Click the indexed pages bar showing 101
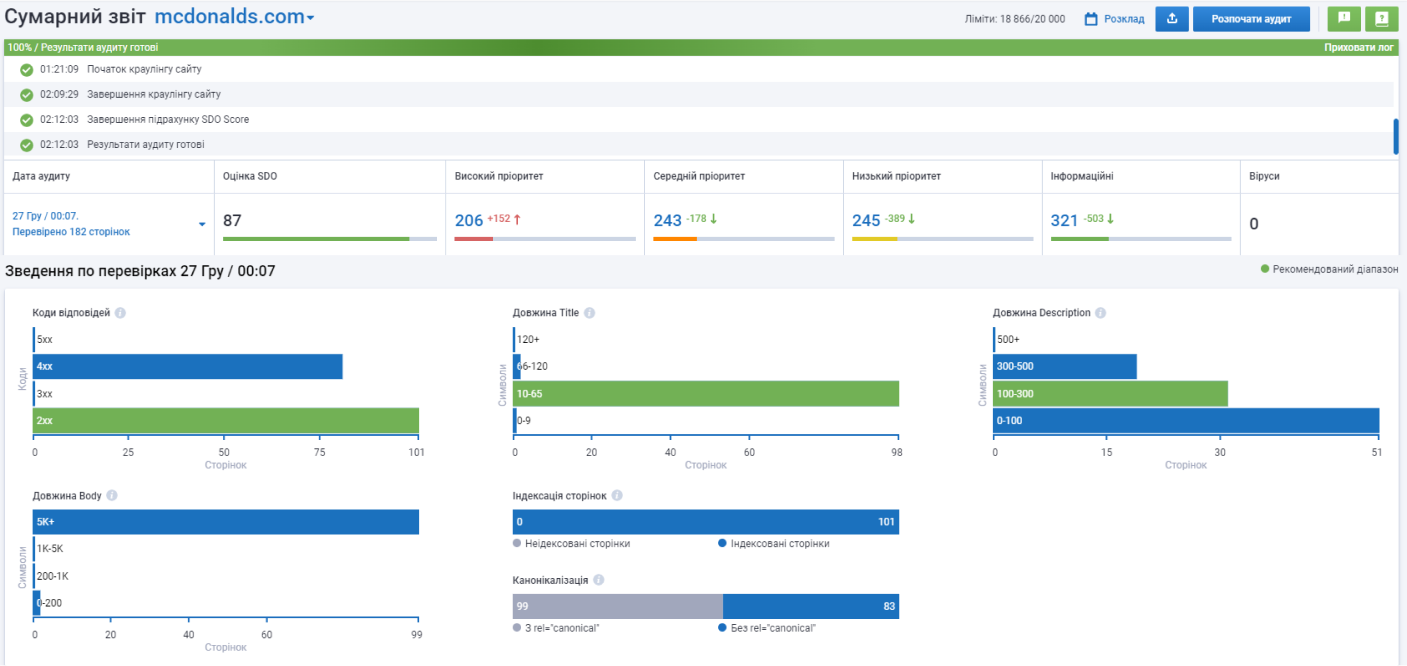The width and height of the screenshot is (1407, 666). (706, 522)
